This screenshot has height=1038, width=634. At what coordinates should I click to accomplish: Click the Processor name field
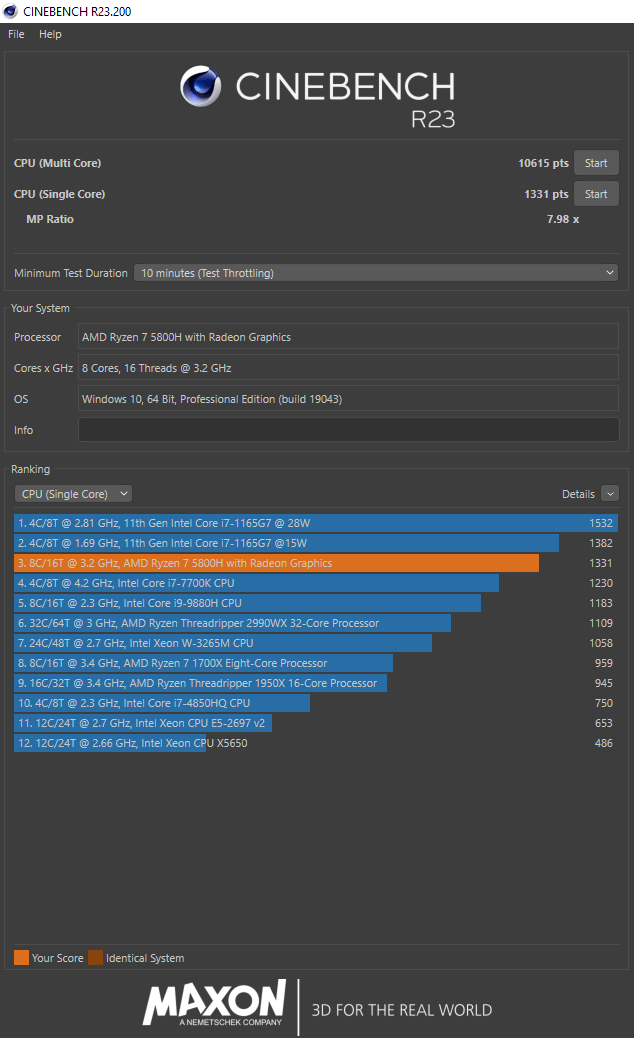coord(348,337)
